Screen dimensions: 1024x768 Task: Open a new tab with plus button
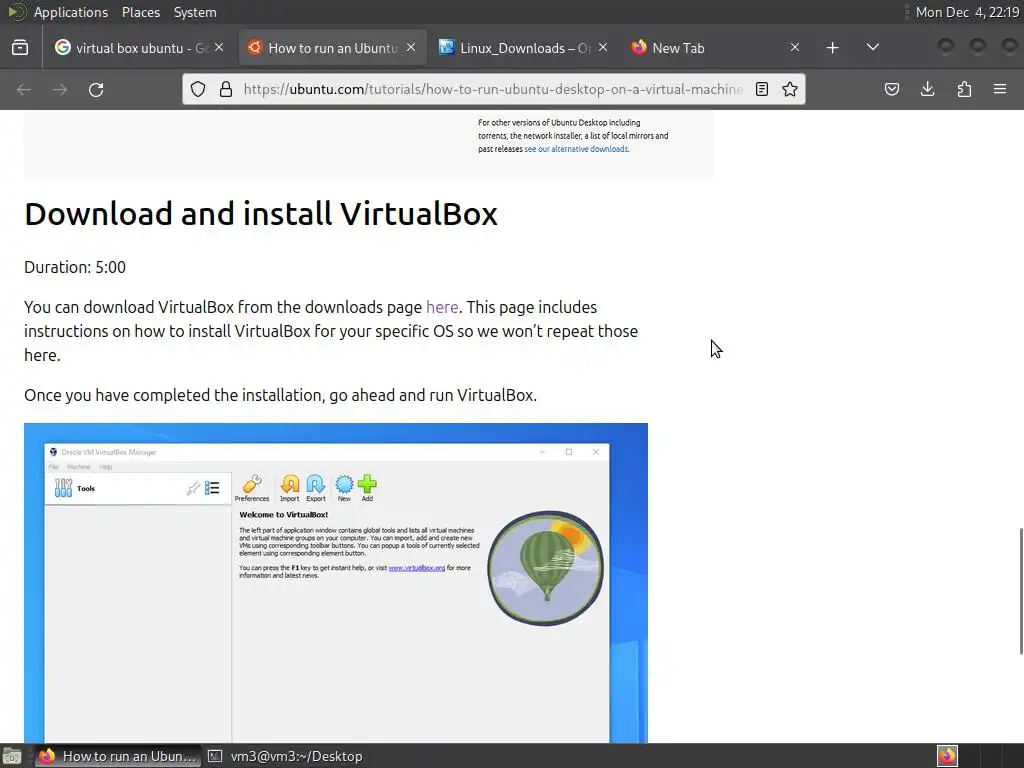pyautogui.click(x=832, y=48)
